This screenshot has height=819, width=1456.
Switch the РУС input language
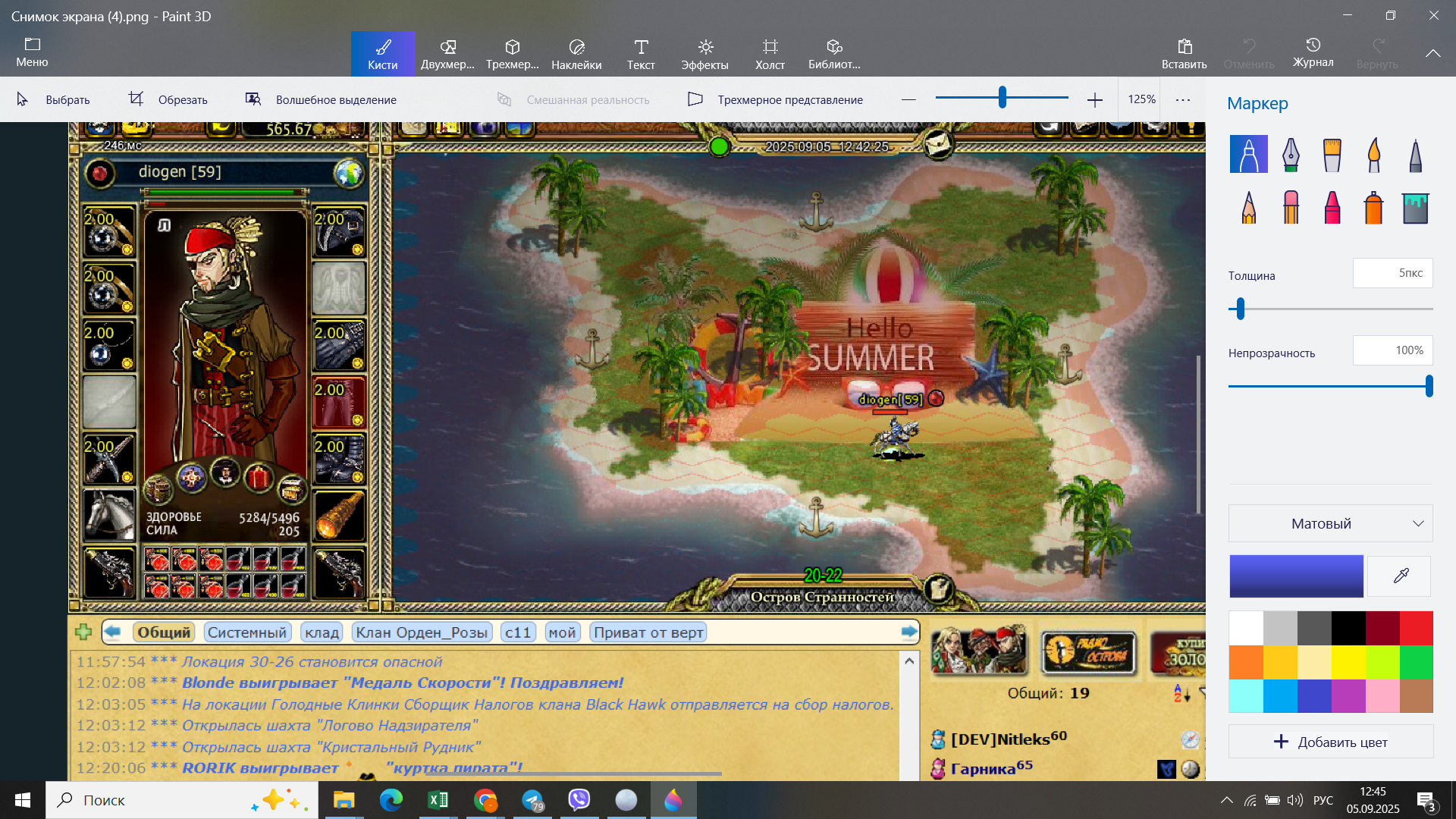pyautogui.click(x=1323, y=800)
